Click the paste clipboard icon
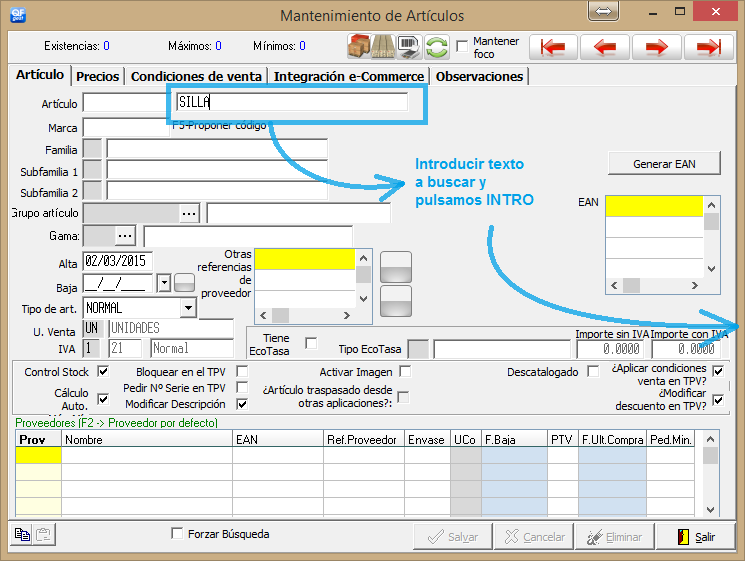The height and width of the screenshot is (561, 745). [x=43, y=534]
